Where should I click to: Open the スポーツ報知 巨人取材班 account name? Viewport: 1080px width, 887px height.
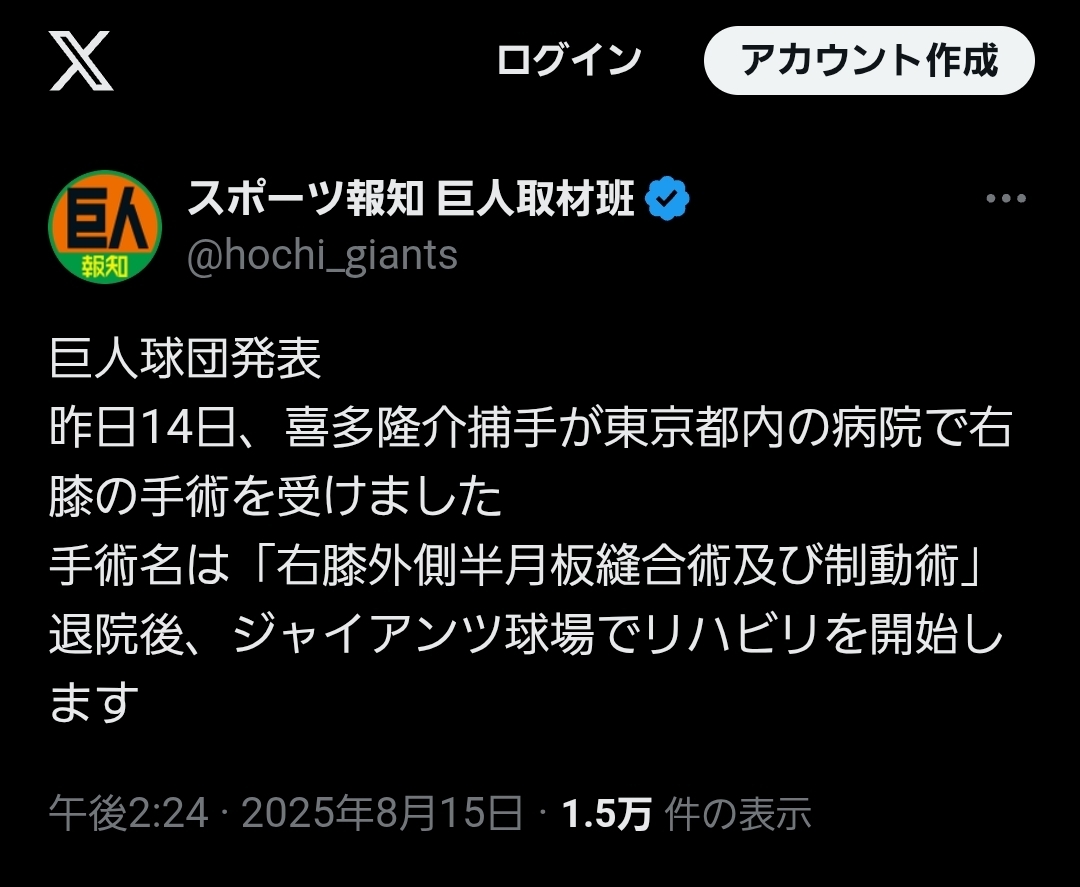tap(411, 198)
